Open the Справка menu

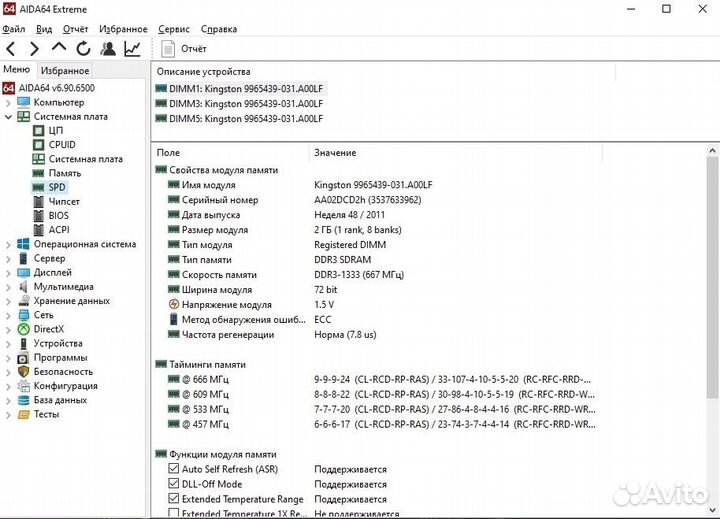pos(219,29)
